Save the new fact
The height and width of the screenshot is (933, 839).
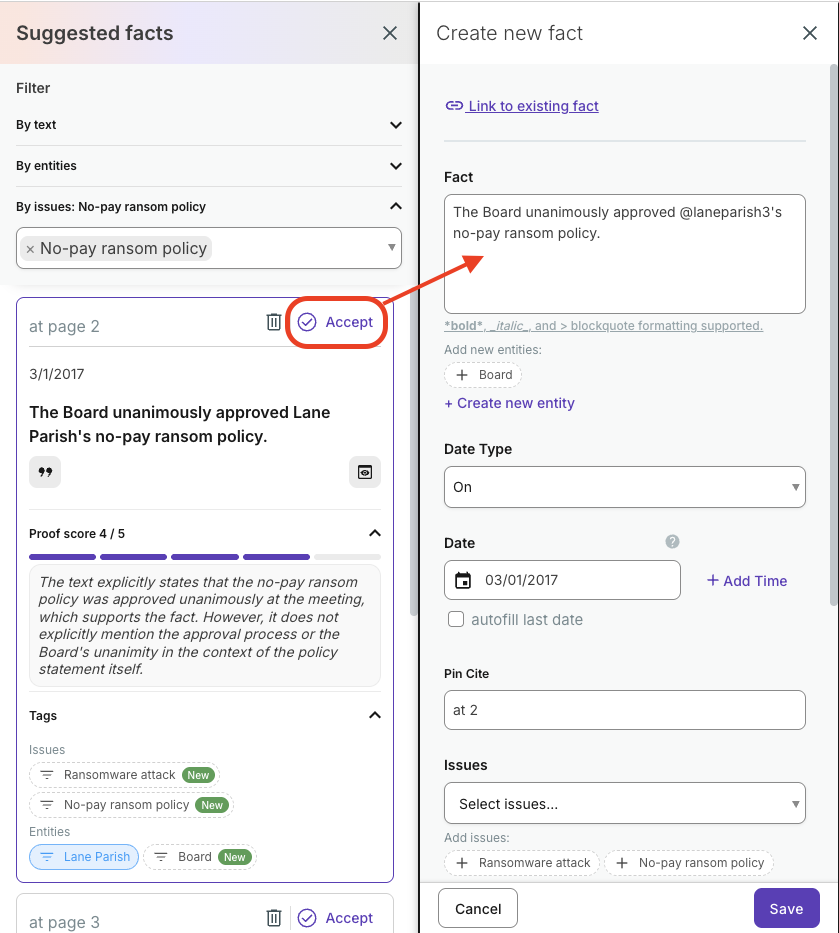786,908
